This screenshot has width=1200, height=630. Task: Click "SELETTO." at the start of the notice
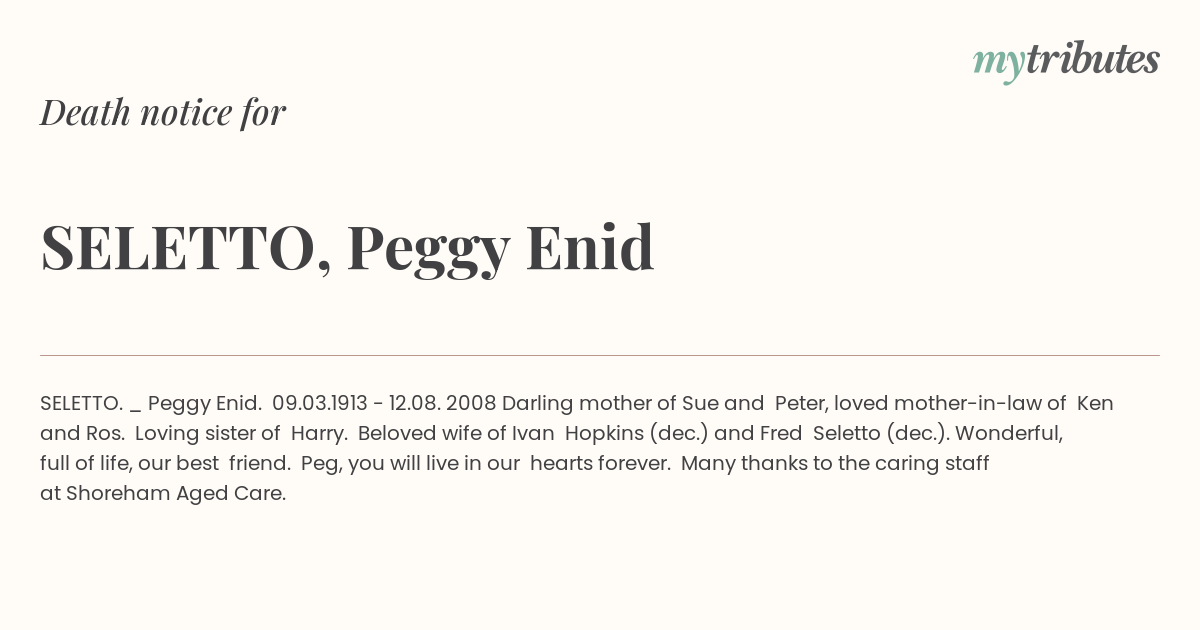pyautogui.click(x=81, y=404)
